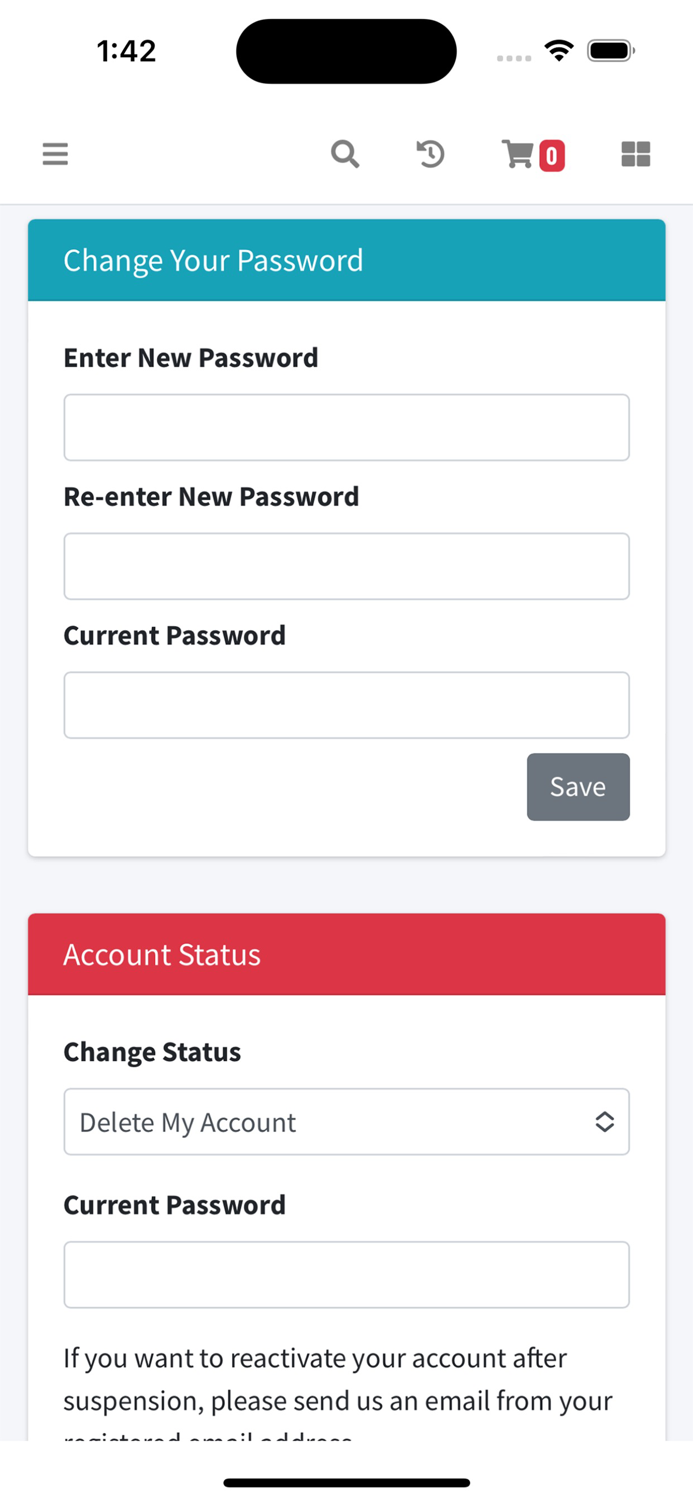Focus the Enter New Password field
The width and height of the screenshot is (693, 1500).
(x=346, y=428)
